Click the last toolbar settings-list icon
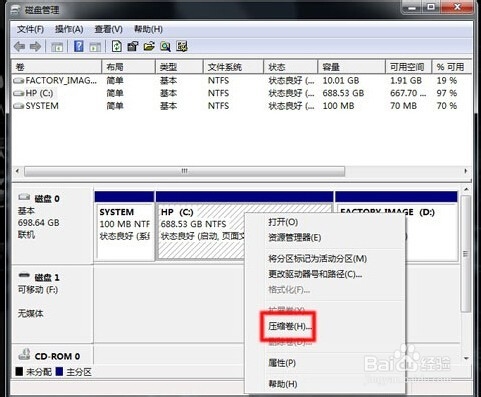Image resolution: width=481 pixels, height=397 pixels. (x=182, y=46)
